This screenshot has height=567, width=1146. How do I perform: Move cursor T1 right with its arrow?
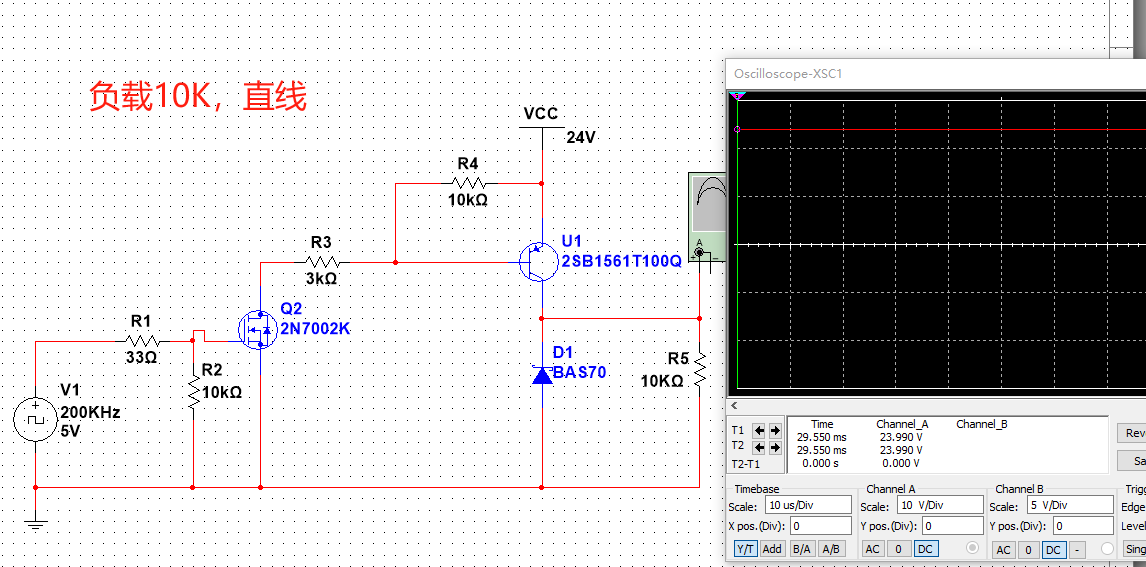tap(775, 430)
